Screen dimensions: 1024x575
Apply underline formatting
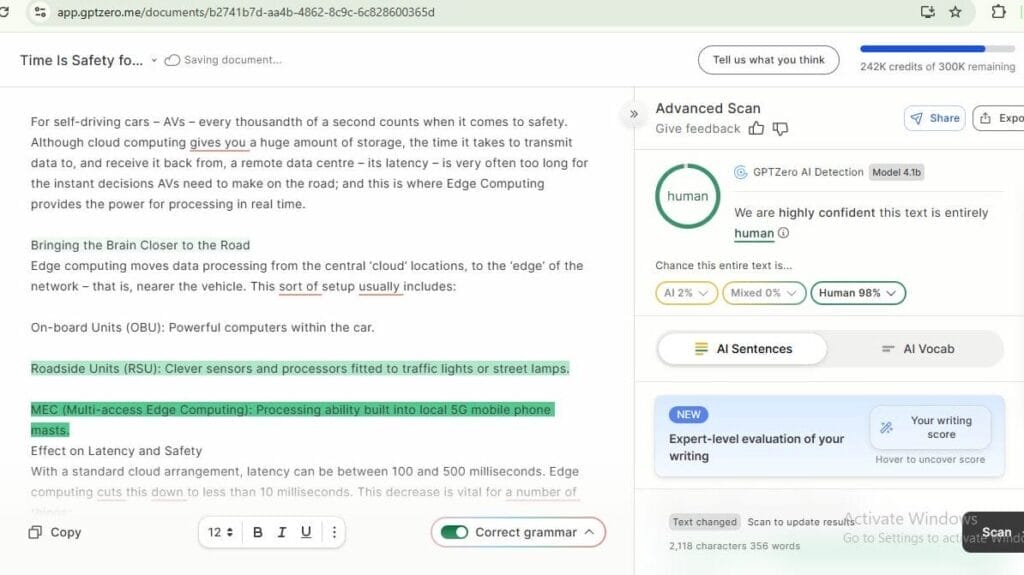click(306, 532)
